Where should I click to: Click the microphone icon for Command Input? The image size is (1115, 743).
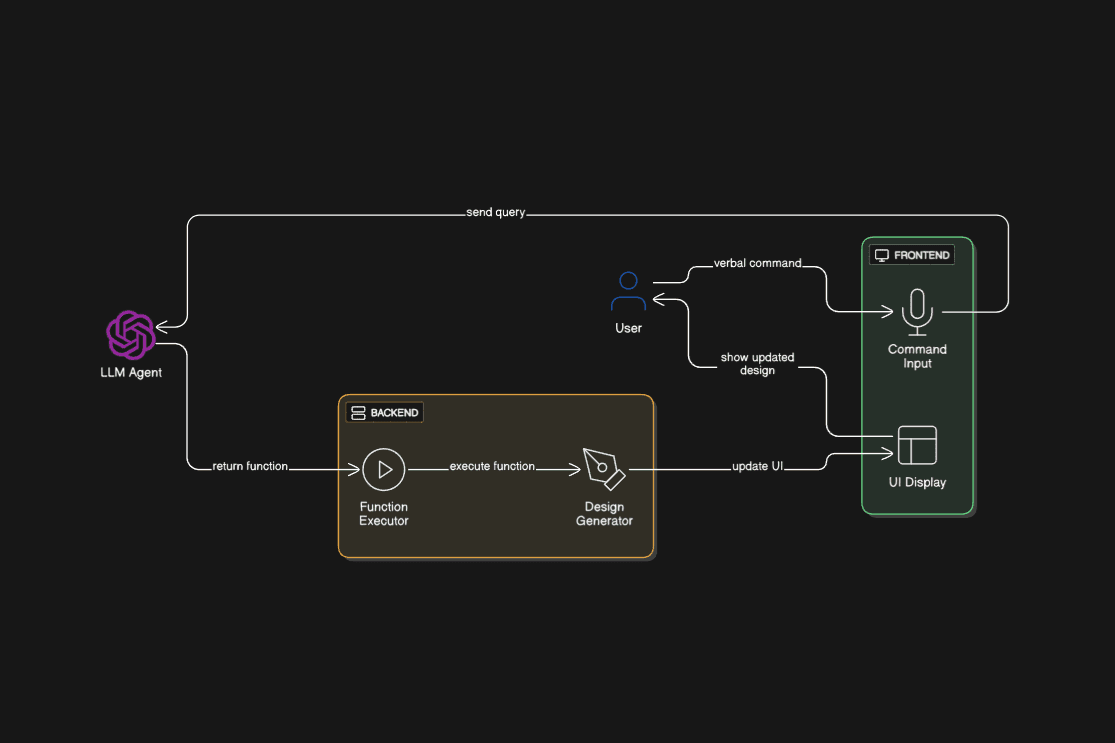click(x=917, y=311)
